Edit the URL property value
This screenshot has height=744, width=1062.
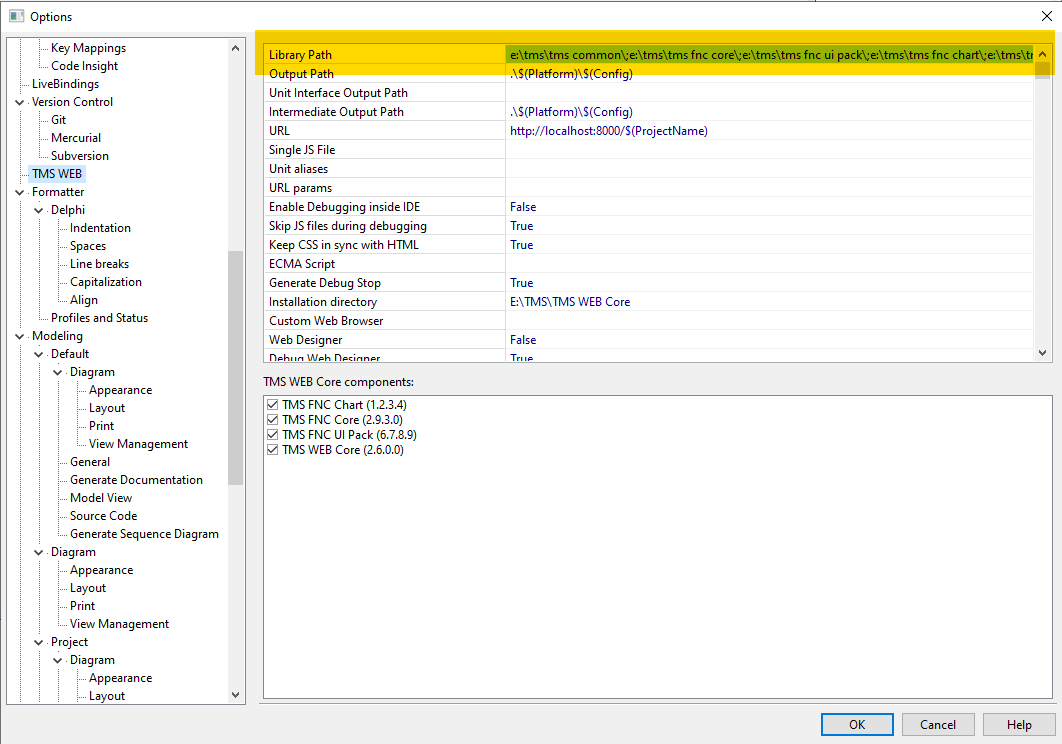[768, 131]
